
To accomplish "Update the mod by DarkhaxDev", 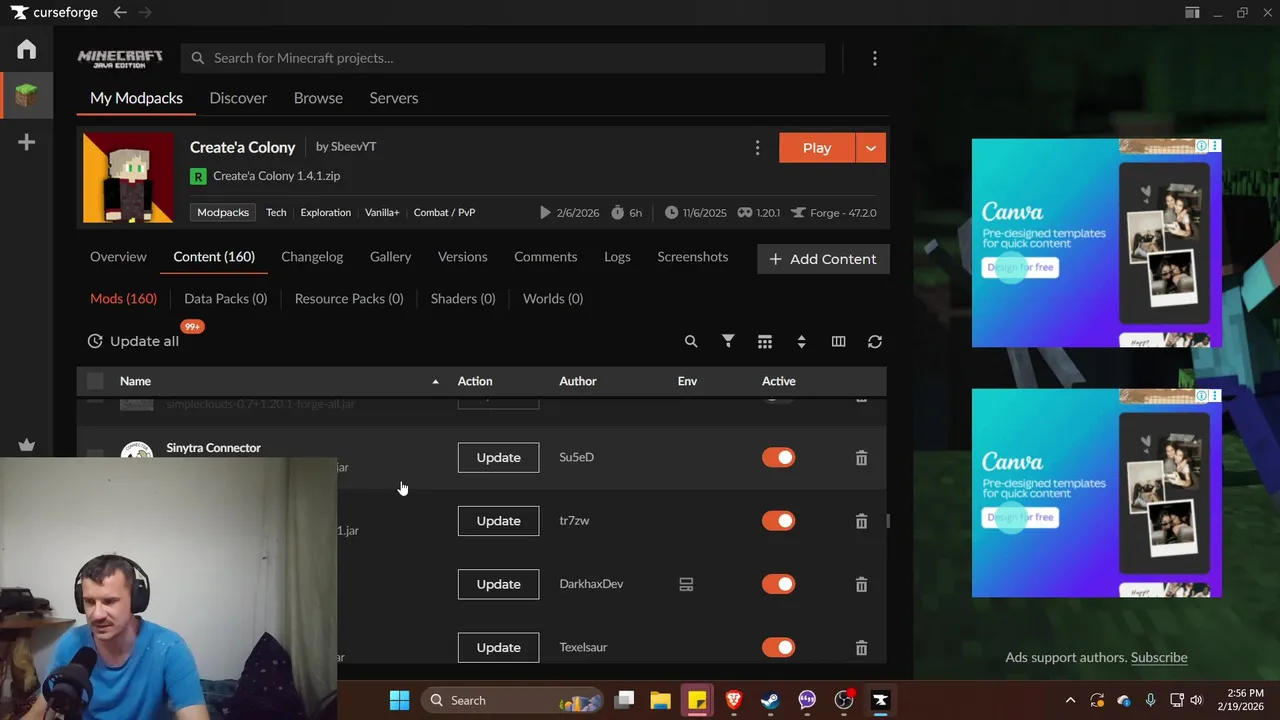I will 498,584.
